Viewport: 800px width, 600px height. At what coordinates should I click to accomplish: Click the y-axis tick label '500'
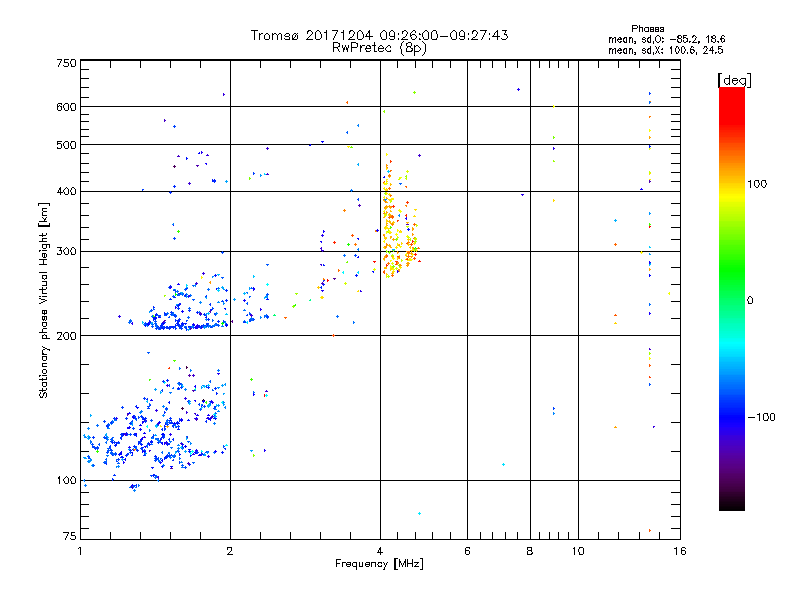[x=67, y=145]
